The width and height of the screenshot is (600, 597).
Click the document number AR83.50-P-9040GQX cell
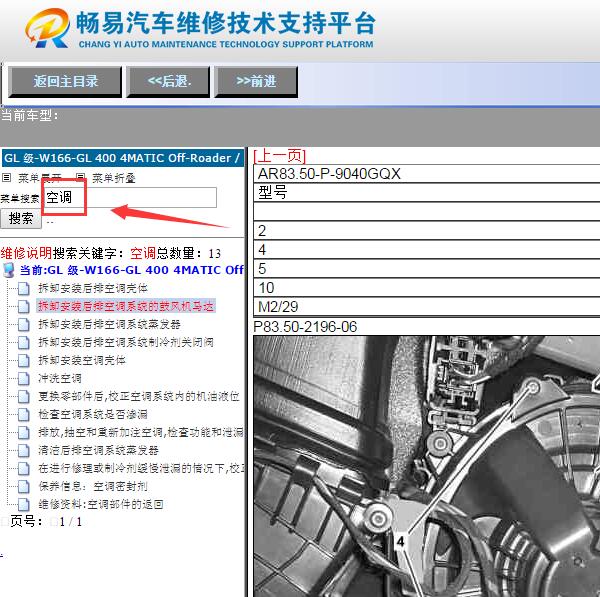click(x=427, y=174)
